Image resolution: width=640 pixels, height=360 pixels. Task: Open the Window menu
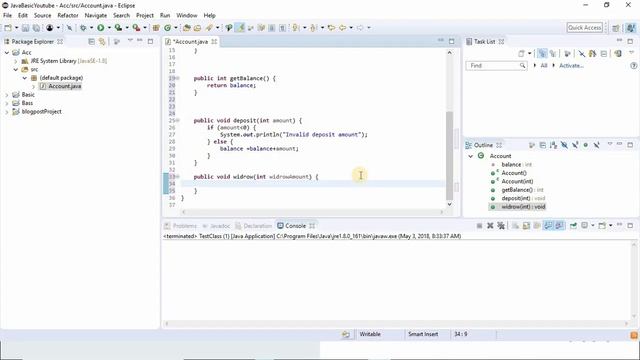[187, 16]
